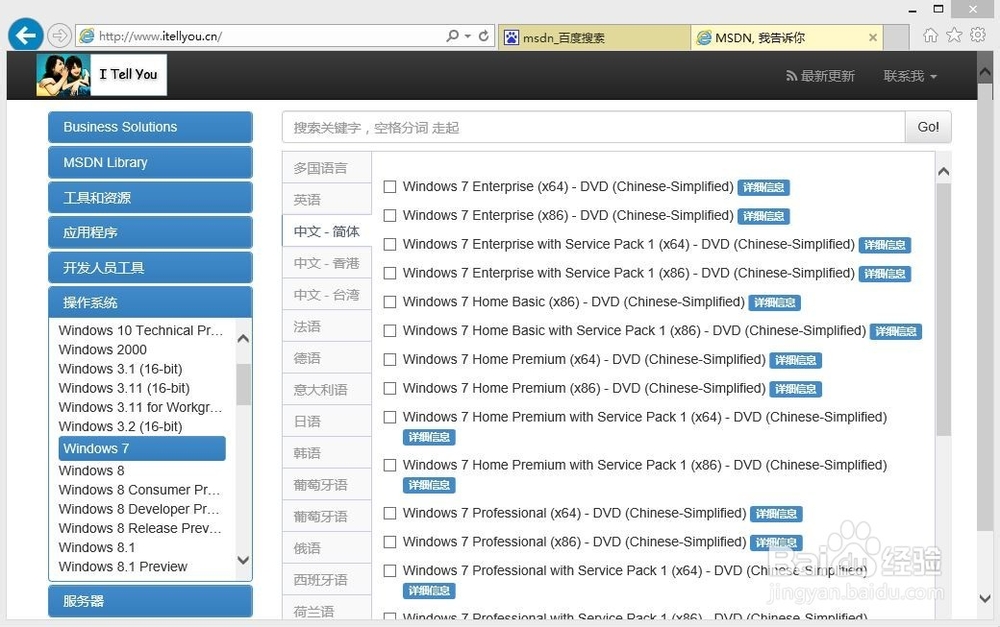Expand the 开发人员工具 category
The width and height of the screenshot is (1000, 627).
click(151, 267)
